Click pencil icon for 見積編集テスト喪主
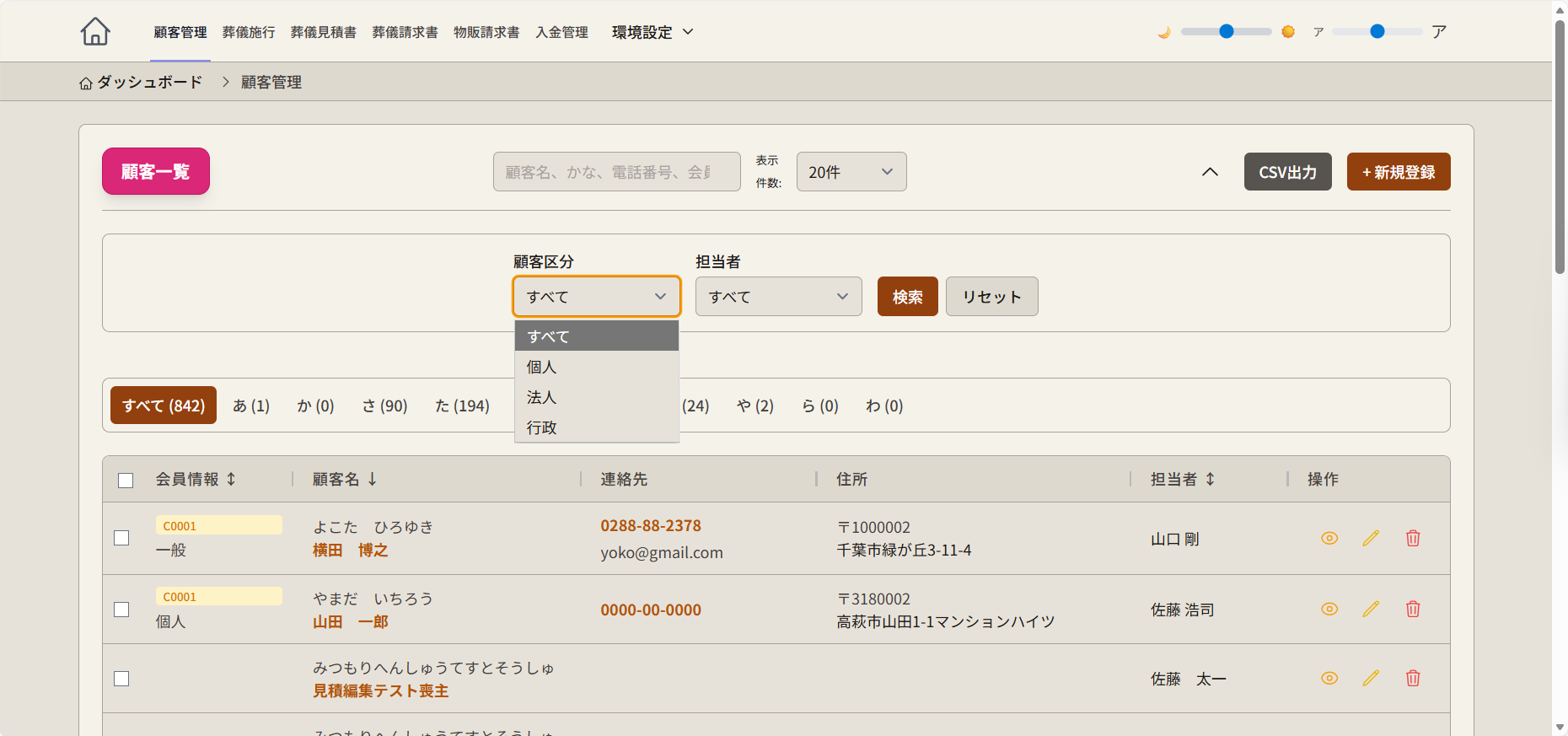This screenshot has height=736, width=1568. click(x=1371, y=679)
